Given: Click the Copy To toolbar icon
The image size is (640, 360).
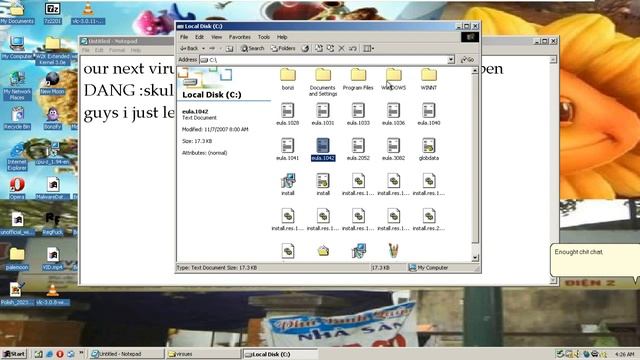Looking at the screenshot, I should [x=330, y=48].
